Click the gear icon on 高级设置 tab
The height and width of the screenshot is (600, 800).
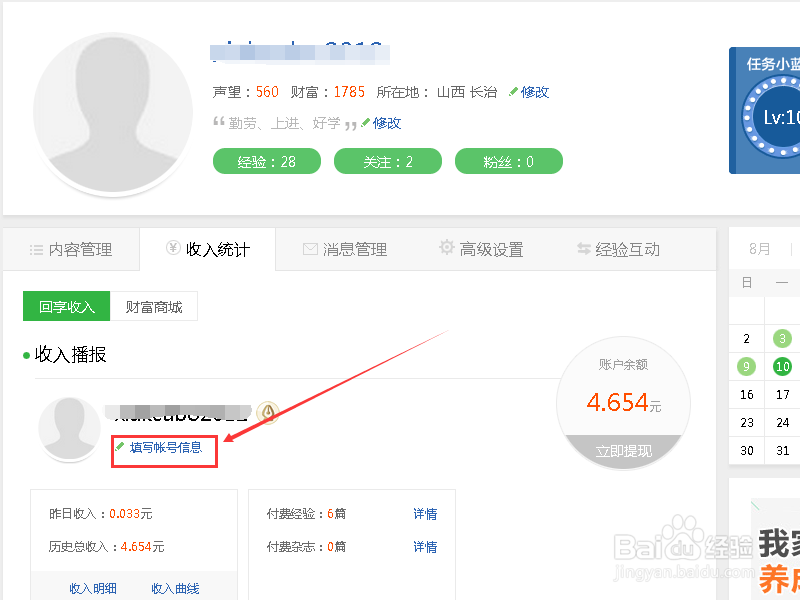tap(446, 247)
